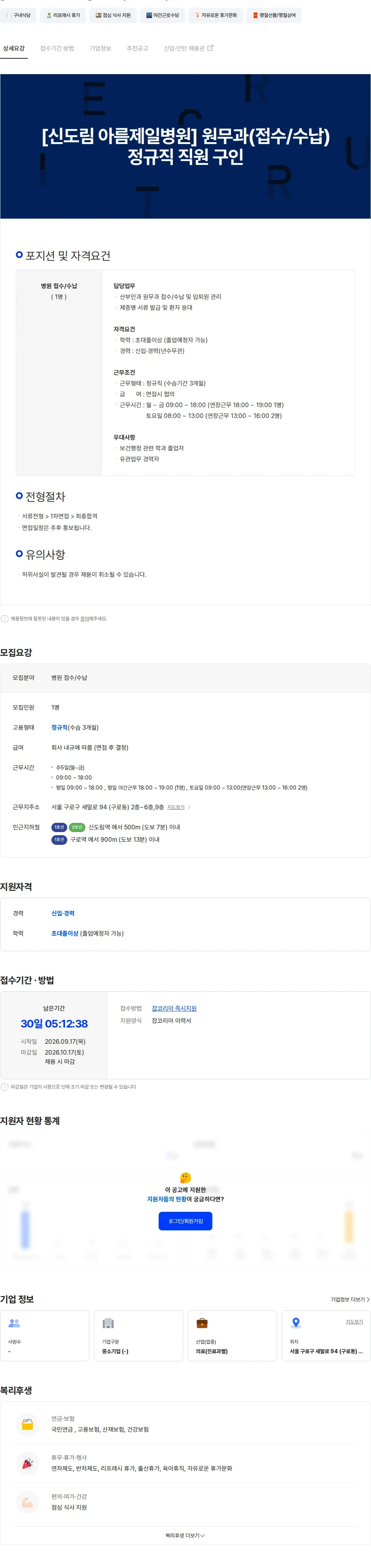Click the thinking emoji above applicant stats message
Viewport: 371px width, 1568px height.
tap(186, 1177)
